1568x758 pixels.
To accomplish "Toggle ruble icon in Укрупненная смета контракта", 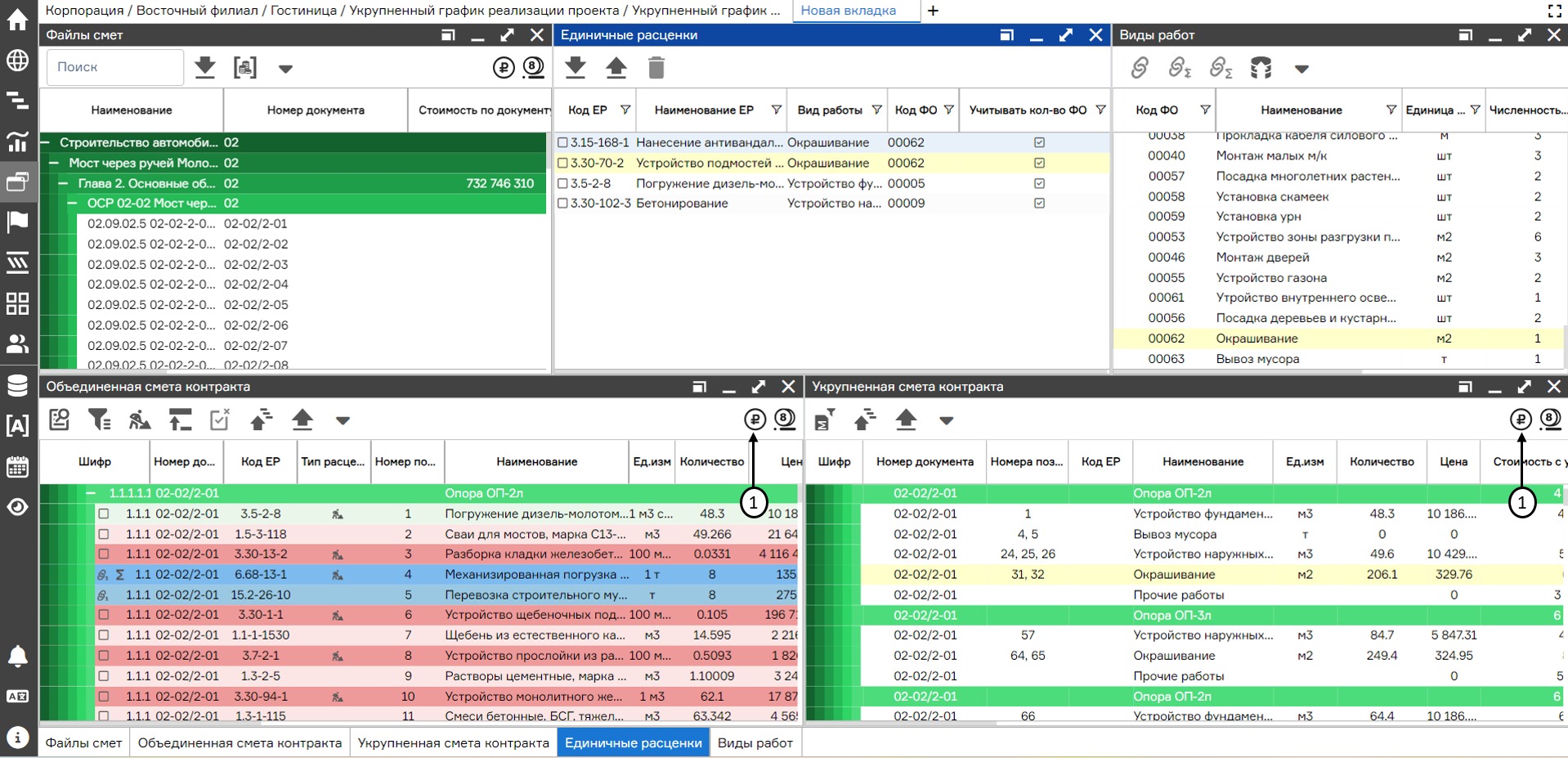I will point(1521,419).
